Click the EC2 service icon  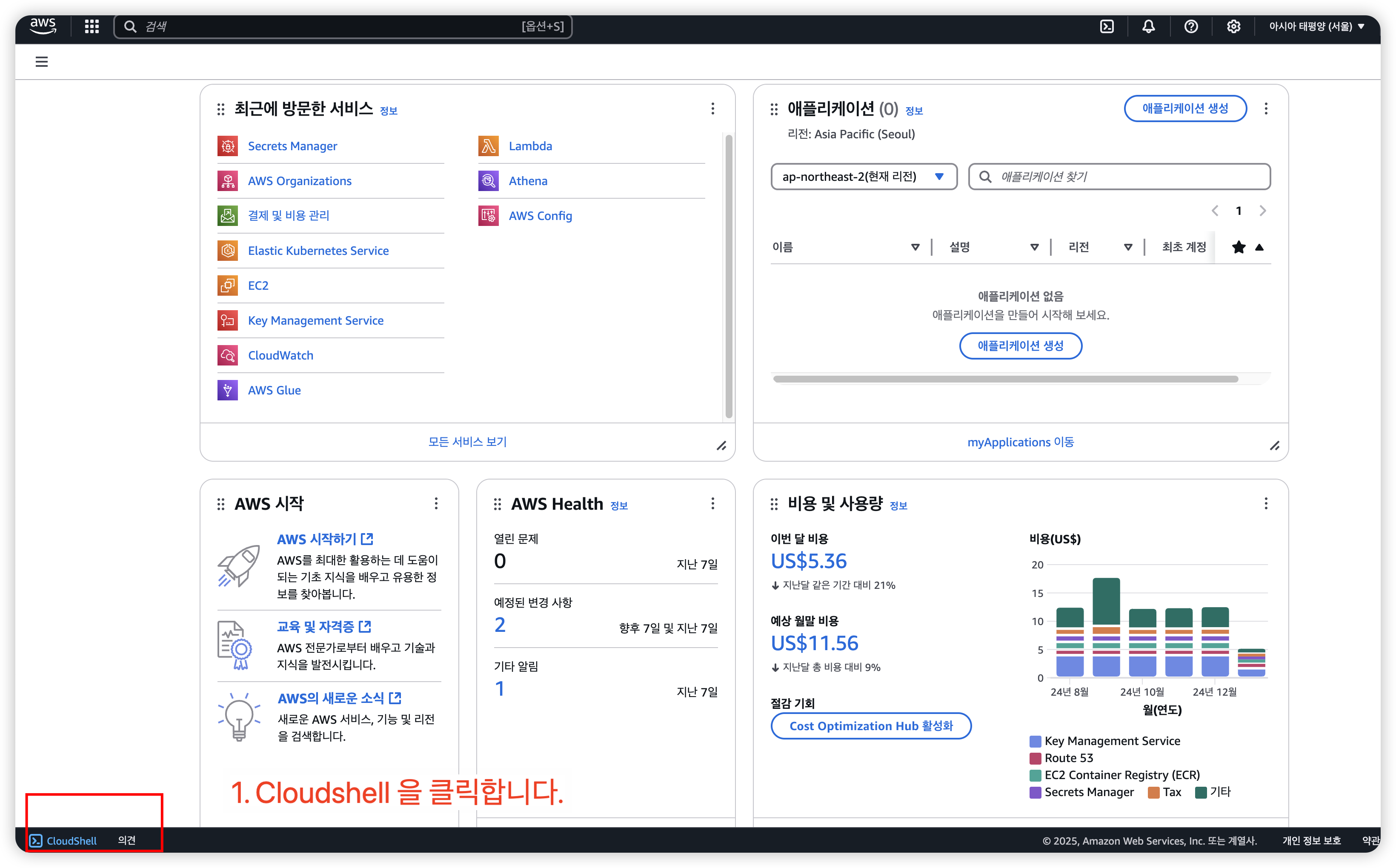point(227,286)
